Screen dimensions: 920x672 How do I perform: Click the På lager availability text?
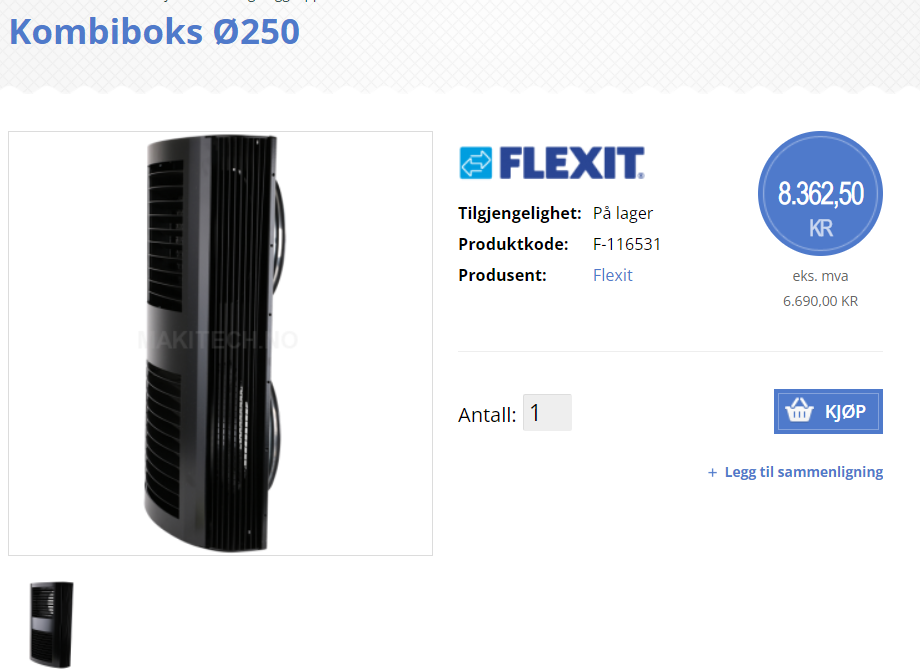click(623, 213)
